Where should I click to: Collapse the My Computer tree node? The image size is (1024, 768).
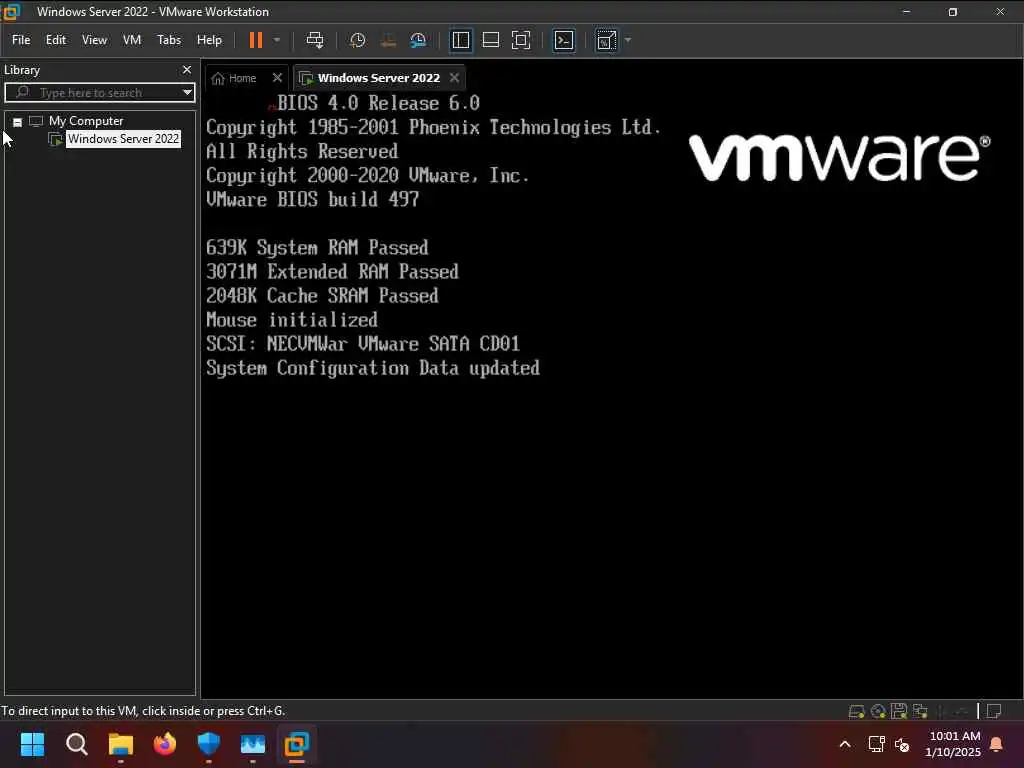(18, 122)
